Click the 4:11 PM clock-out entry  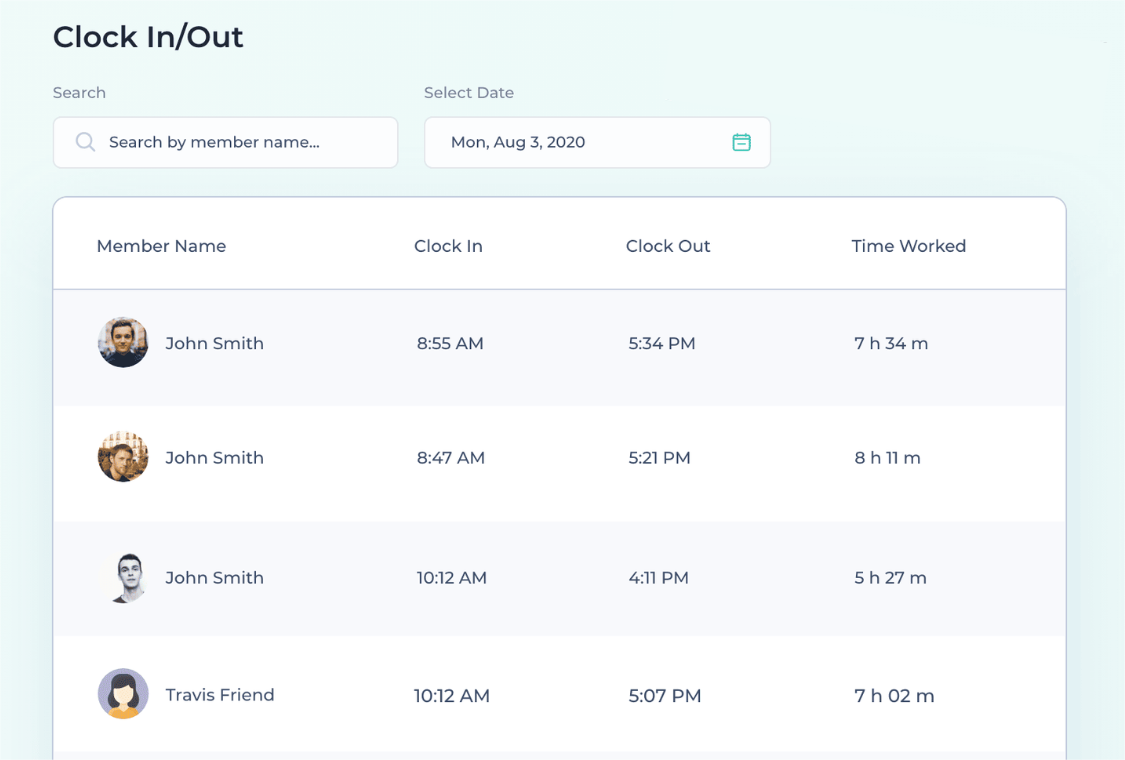click(x=658, y=577)
